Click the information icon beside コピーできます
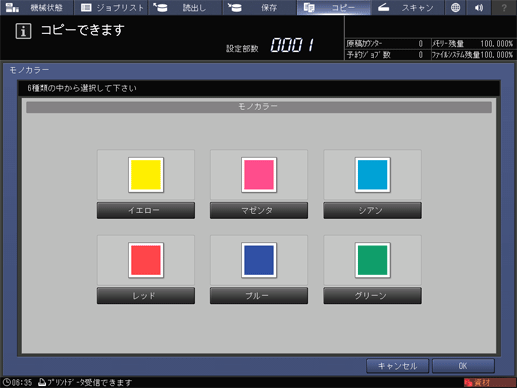This screenshot has height=388, width=517. [x=23, y=31]
